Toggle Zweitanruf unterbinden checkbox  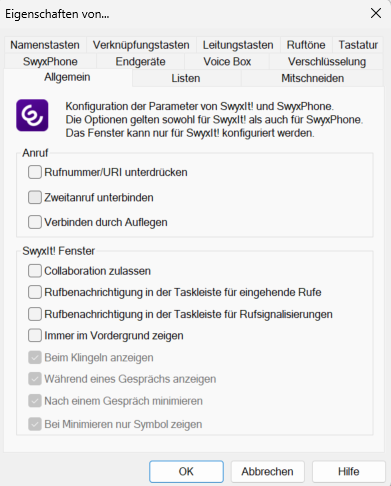point(35,197)
